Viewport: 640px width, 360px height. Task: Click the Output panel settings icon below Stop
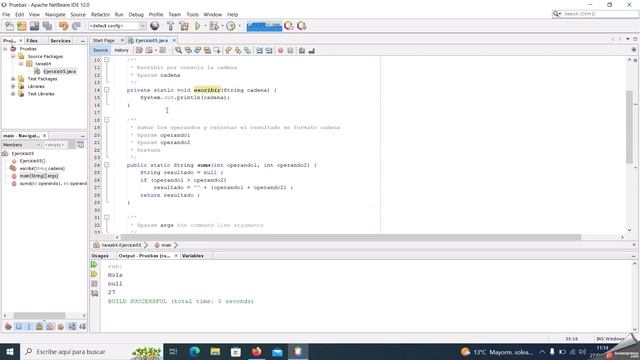(94, 293)
